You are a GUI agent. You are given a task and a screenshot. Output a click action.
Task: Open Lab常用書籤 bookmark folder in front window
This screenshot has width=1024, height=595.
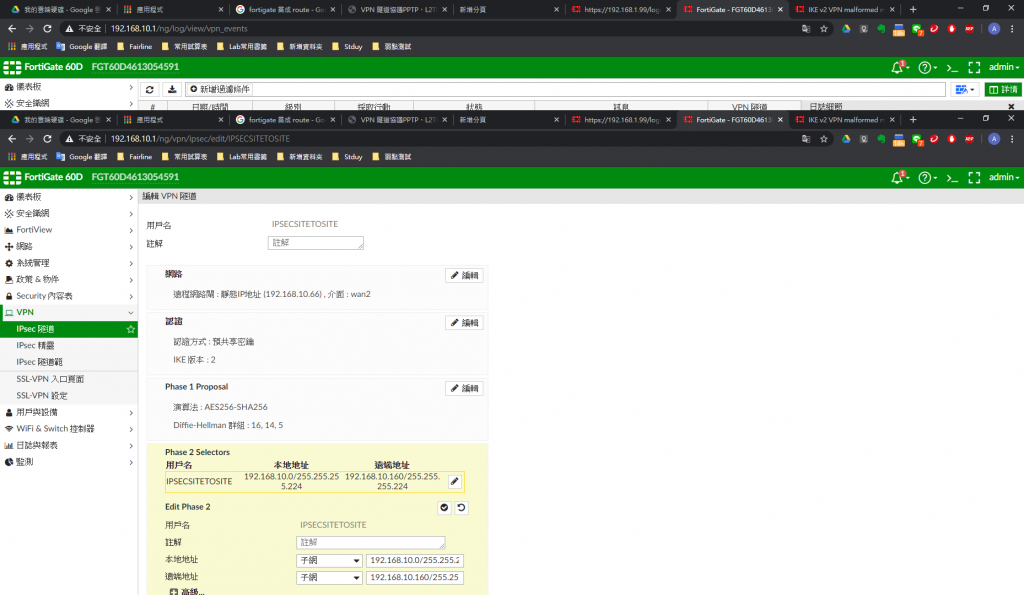[242, 157]
